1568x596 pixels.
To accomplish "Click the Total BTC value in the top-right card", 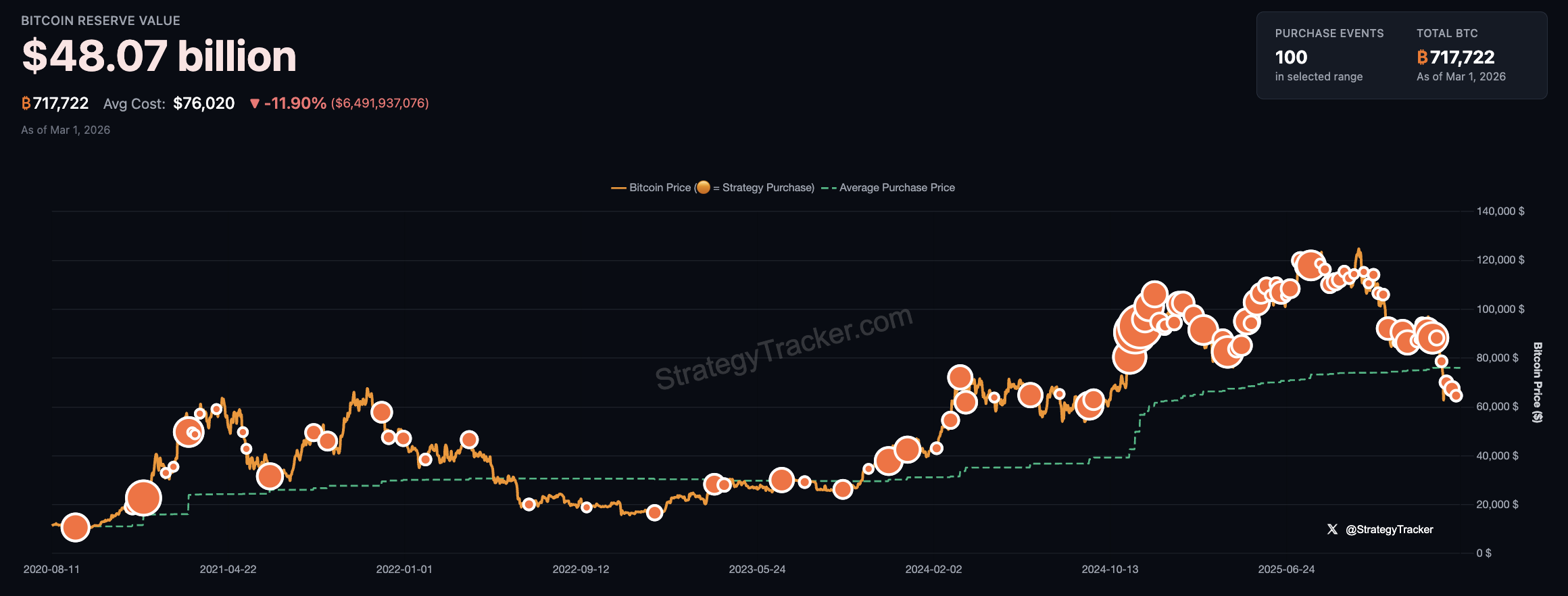I will (x=1462, y=57).
